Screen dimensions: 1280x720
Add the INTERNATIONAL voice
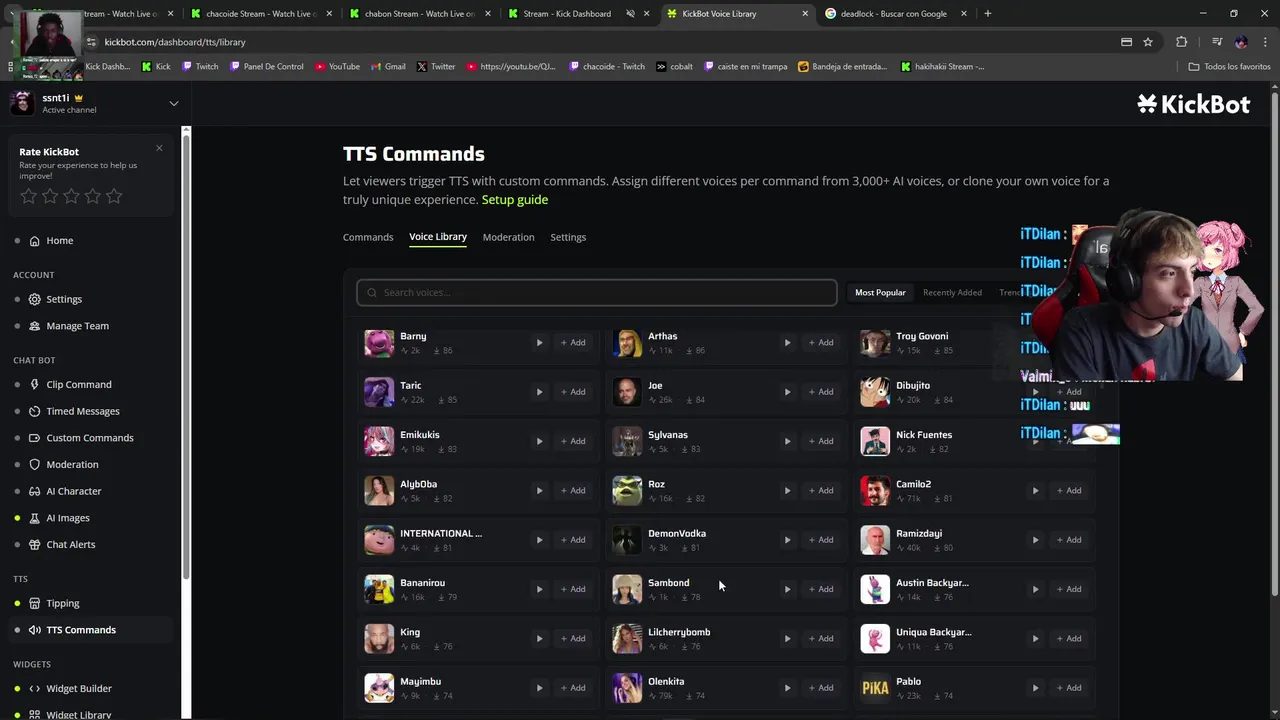pyautogui.click(x=572, y=540)
